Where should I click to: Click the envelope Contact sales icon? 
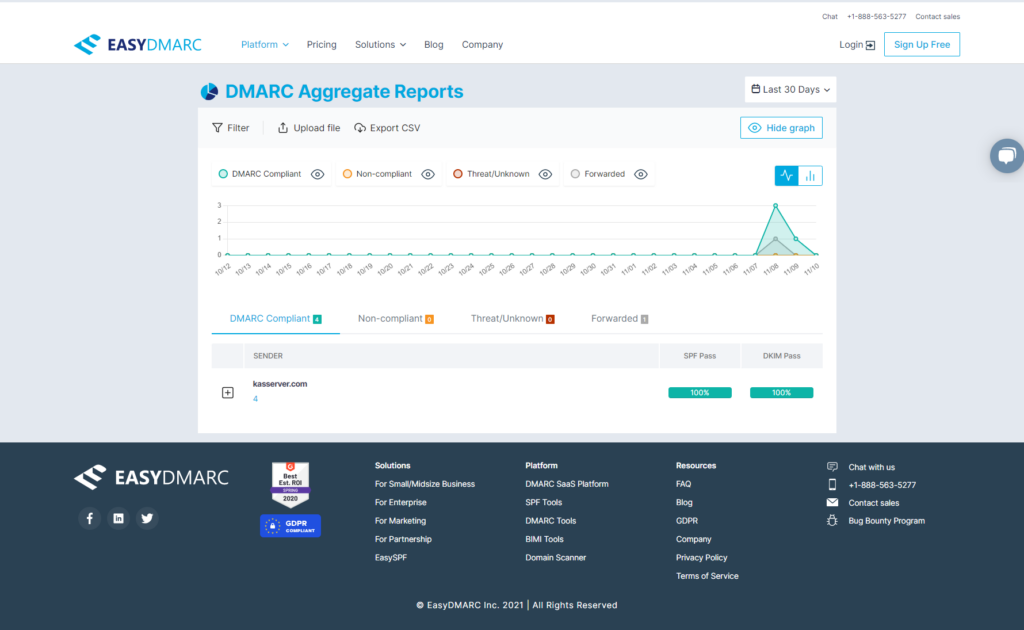point(832,503)
